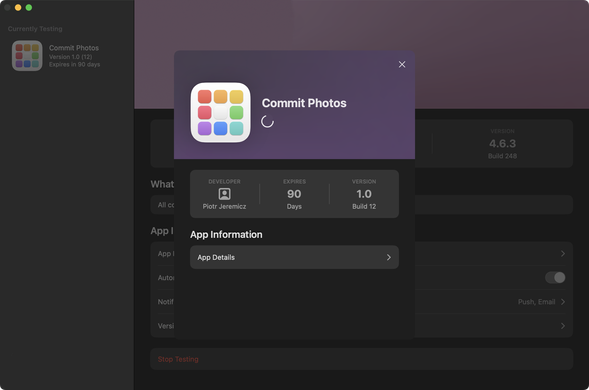
Task: Click the developer profile icon
Action: 225,194
